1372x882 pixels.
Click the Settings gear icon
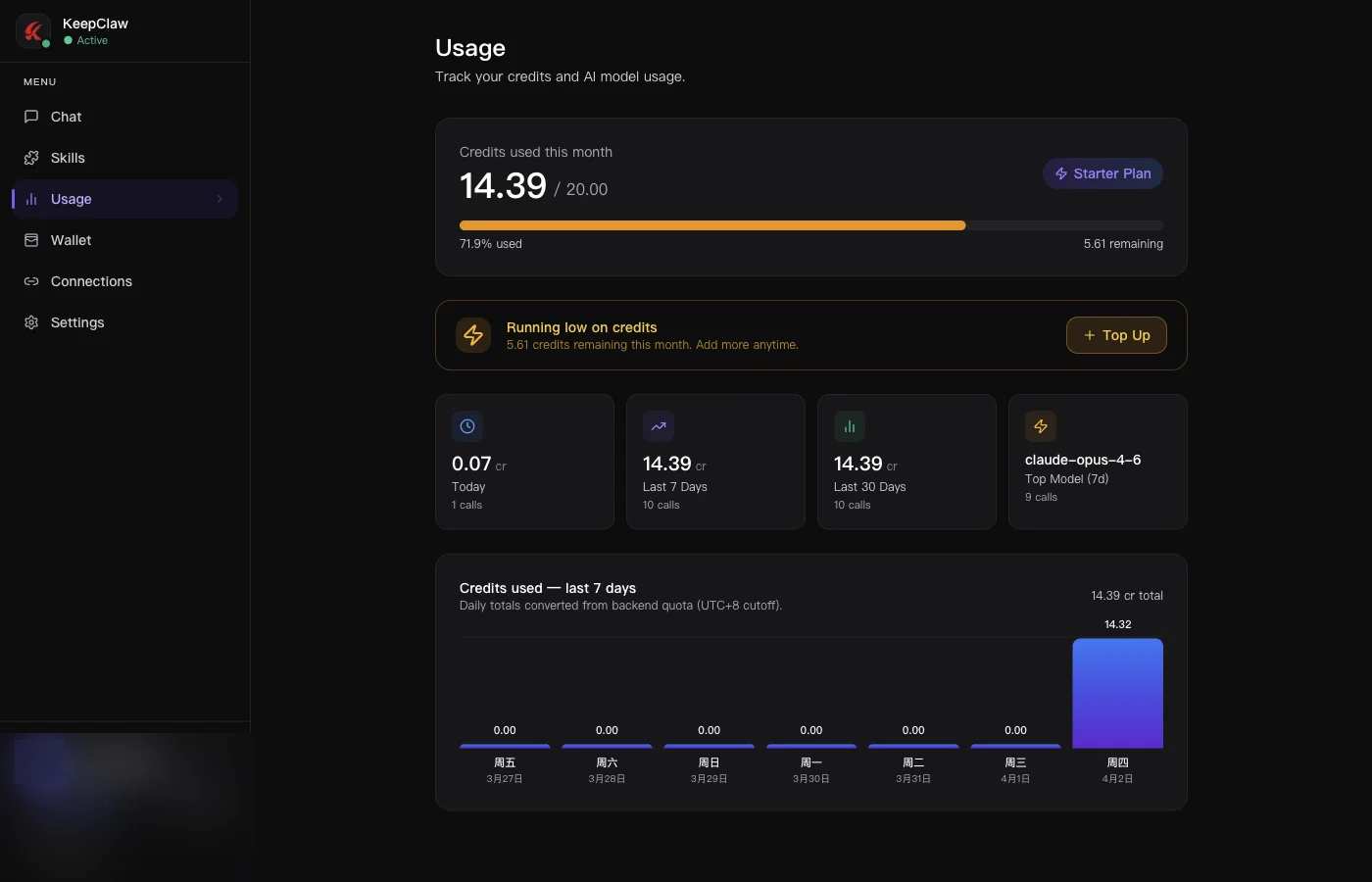coord(30,322)
